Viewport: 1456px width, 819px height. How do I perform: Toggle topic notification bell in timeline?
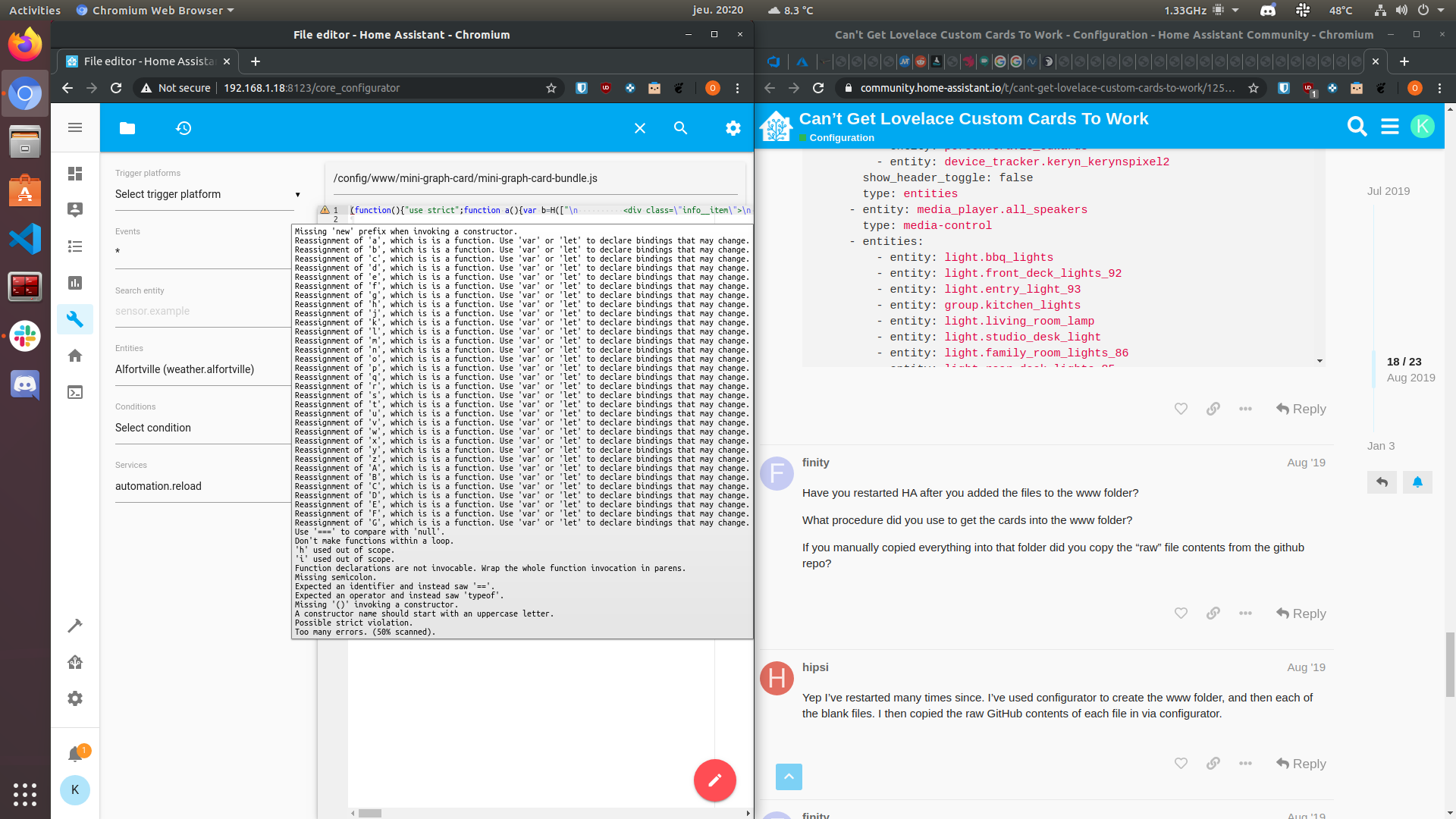[x=1417, y=482]
